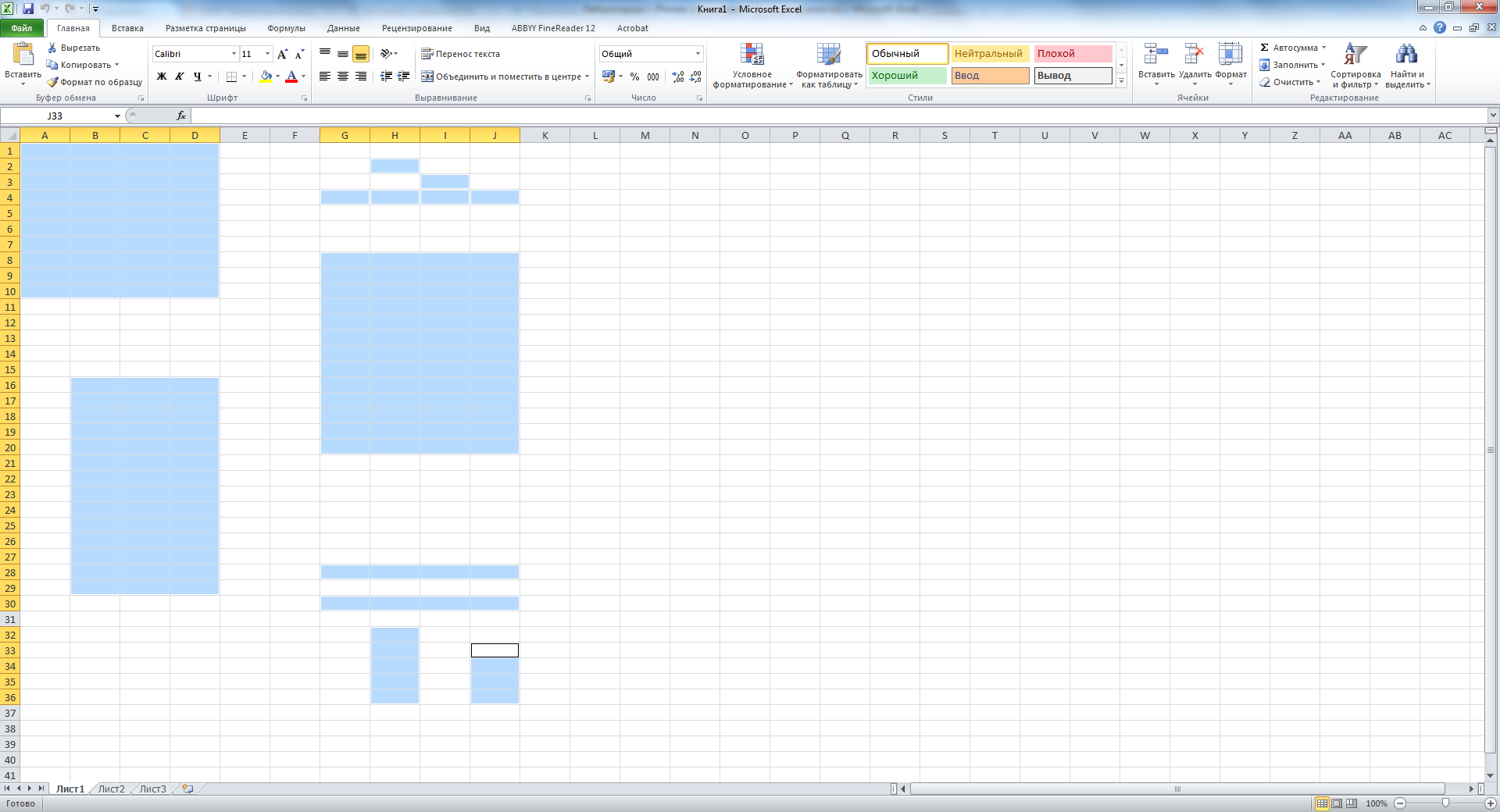Screen dimensions: 1500x812
Task: Click the Percent Style icon
Action: 634,77
